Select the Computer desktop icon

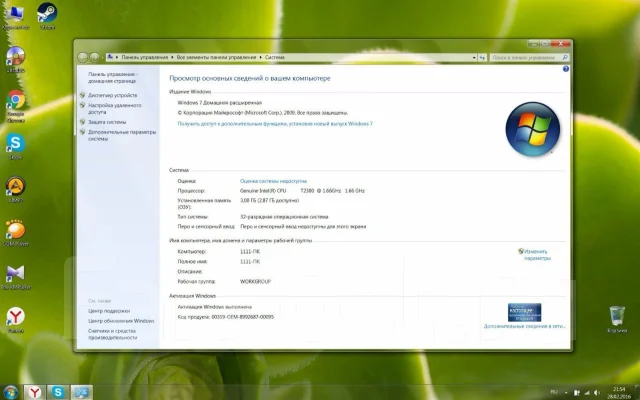click(x=16, y=17)
